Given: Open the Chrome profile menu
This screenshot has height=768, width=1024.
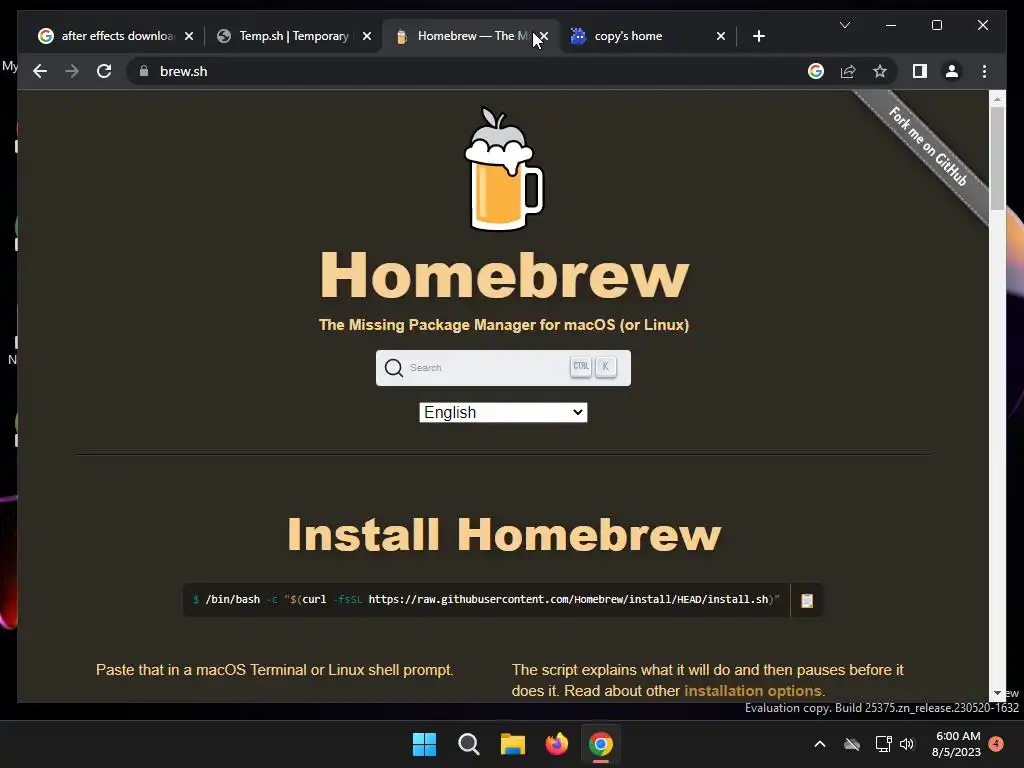Looking at the screenshot, I should click(x=952, y=71).
